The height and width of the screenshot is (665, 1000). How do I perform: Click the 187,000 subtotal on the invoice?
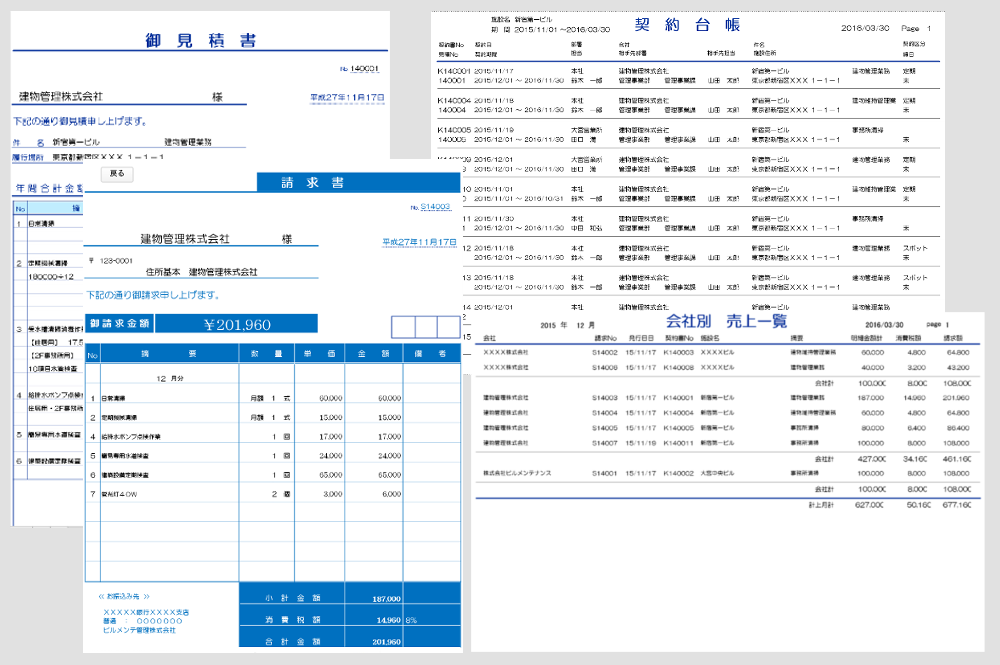click(386, 599)
